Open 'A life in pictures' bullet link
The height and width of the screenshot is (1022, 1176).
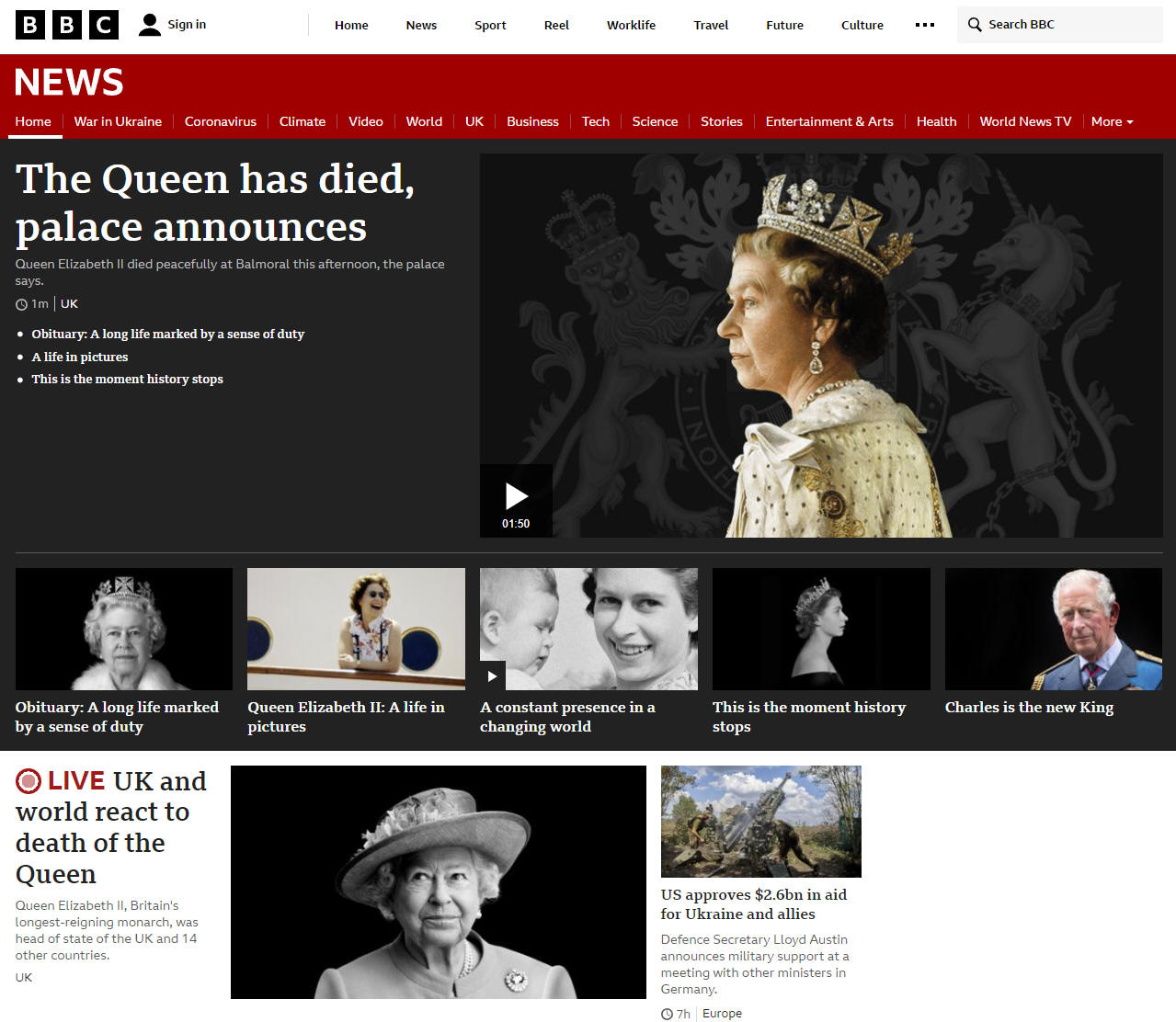pos(80,357)
